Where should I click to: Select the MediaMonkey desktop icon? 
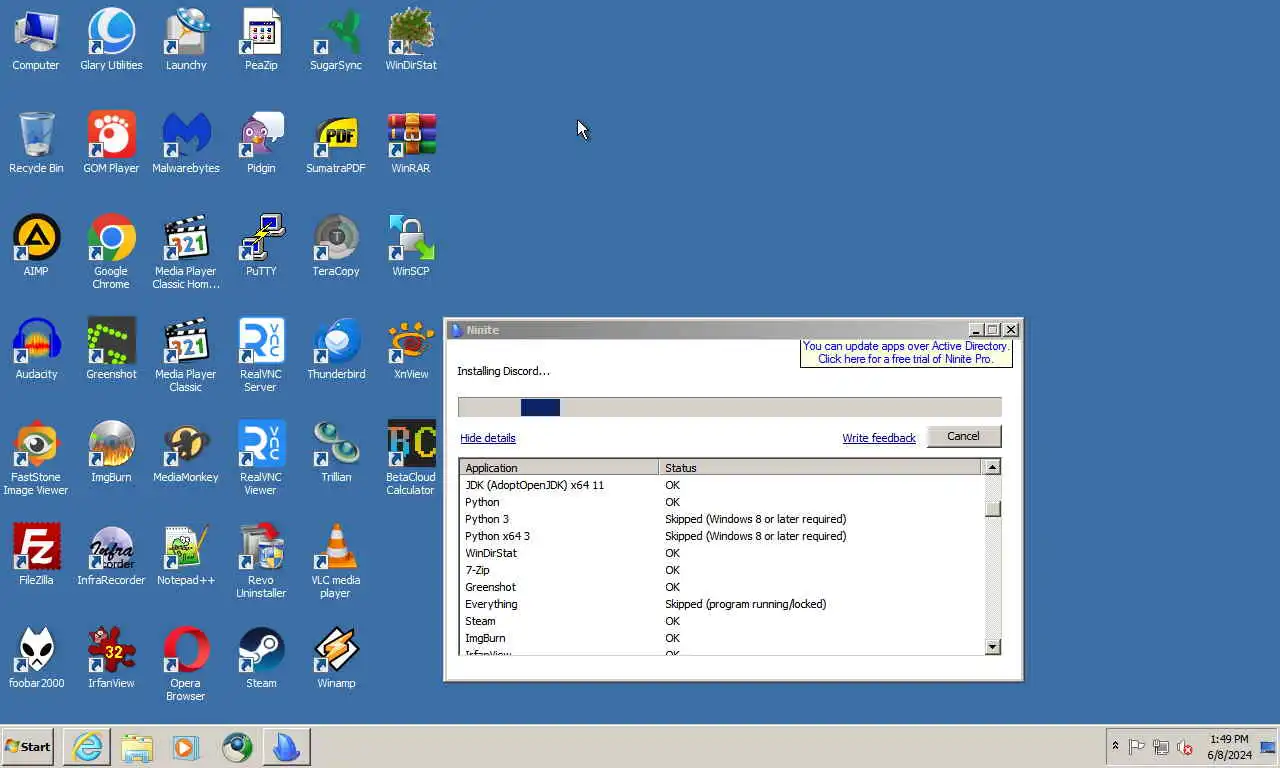(x=186, y=452)
